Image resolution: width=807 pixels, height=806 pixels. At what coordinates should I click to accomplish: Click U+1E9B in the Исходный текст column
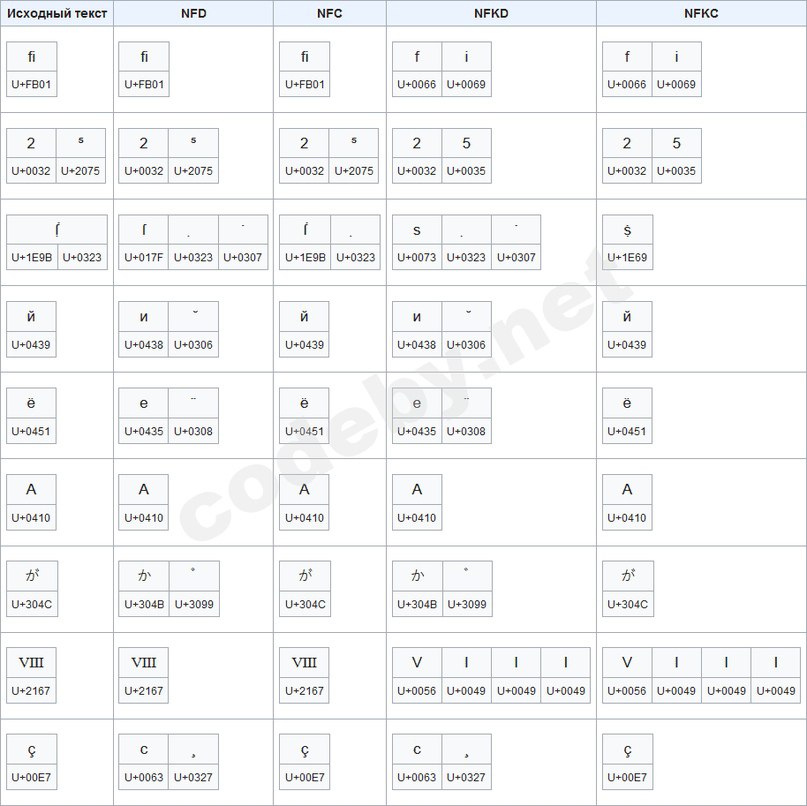[32, 257]
